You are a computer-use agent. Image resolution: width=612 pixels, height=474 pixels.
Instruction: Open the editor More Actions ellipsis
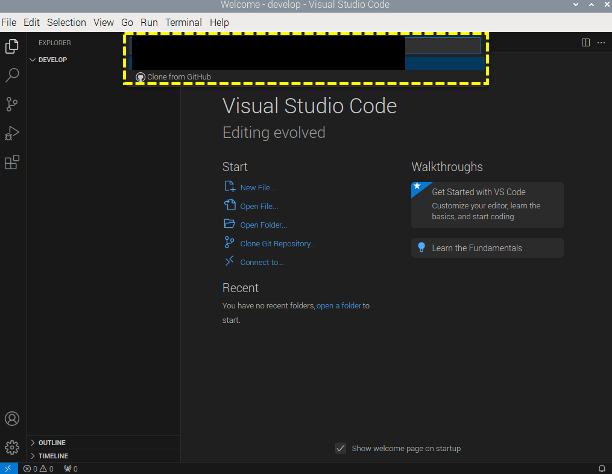click(601, 43)
